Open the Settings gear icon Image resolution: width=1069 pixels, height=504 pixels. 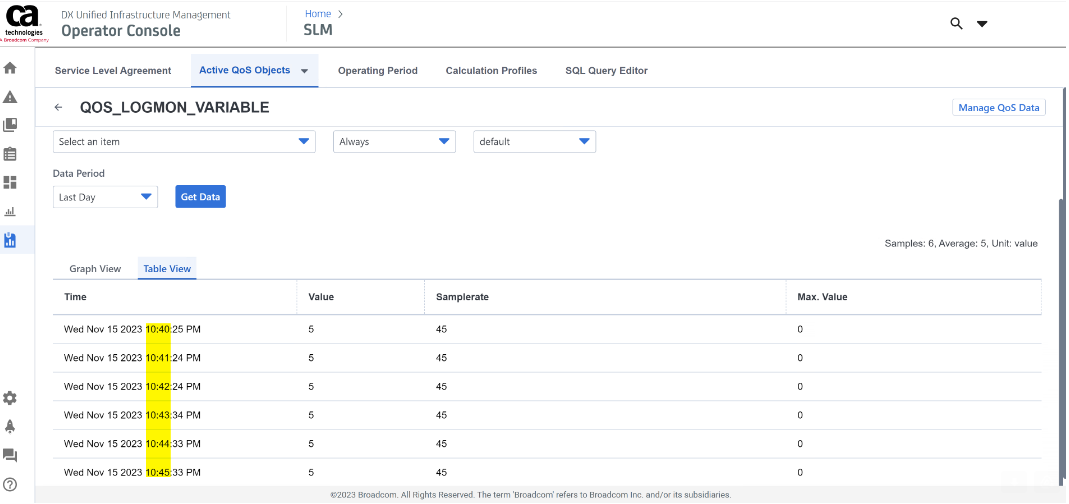(11, 398)
